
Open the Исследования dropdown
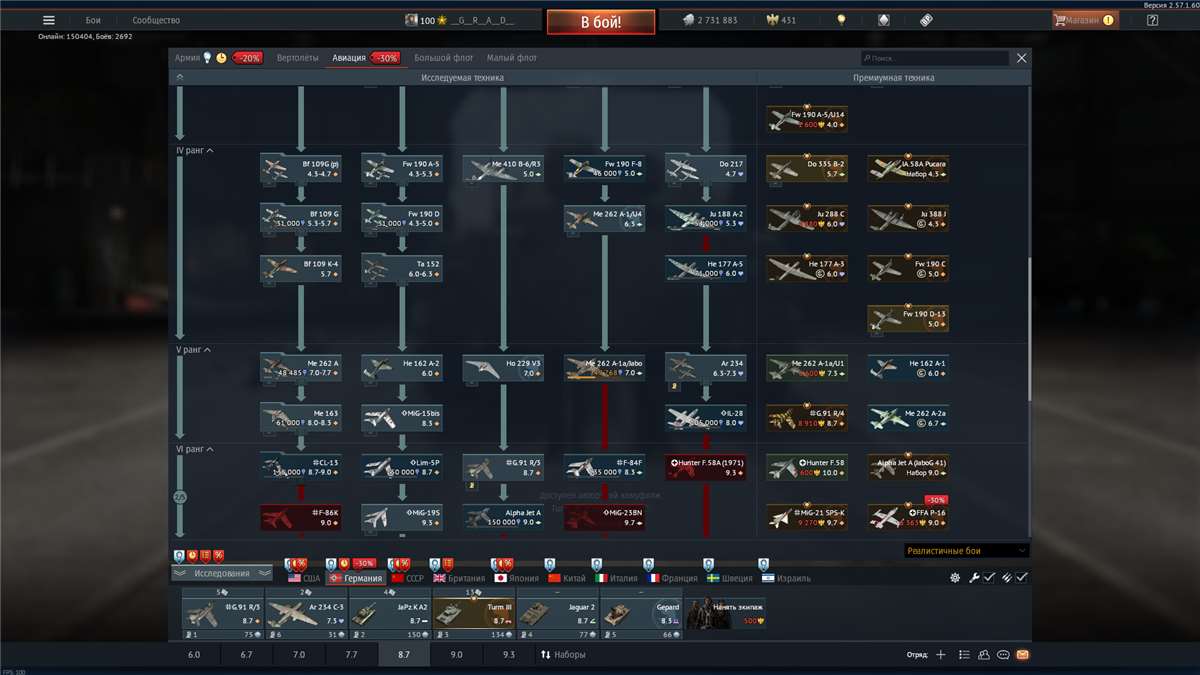point(222,573)
